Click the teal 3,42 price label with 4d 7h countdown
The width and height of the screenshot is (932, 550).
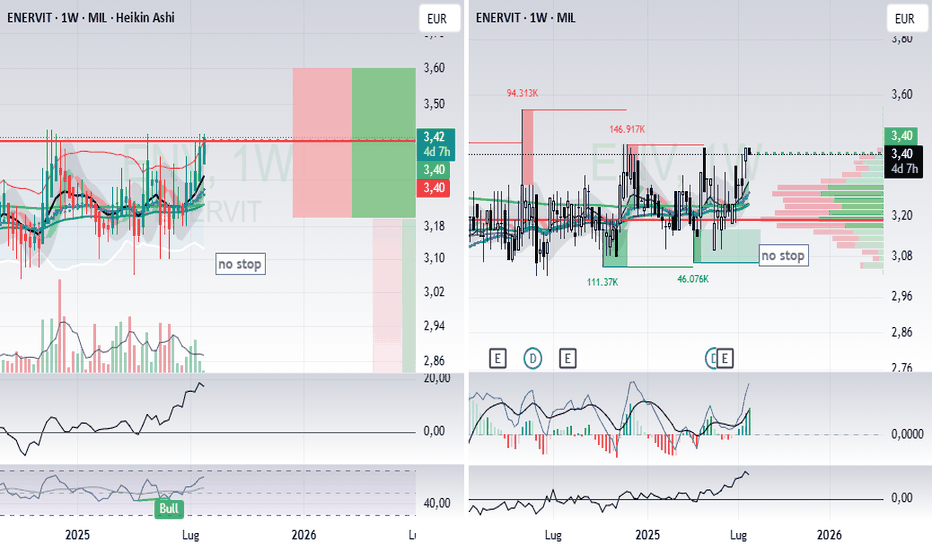(x=436, y=144)
